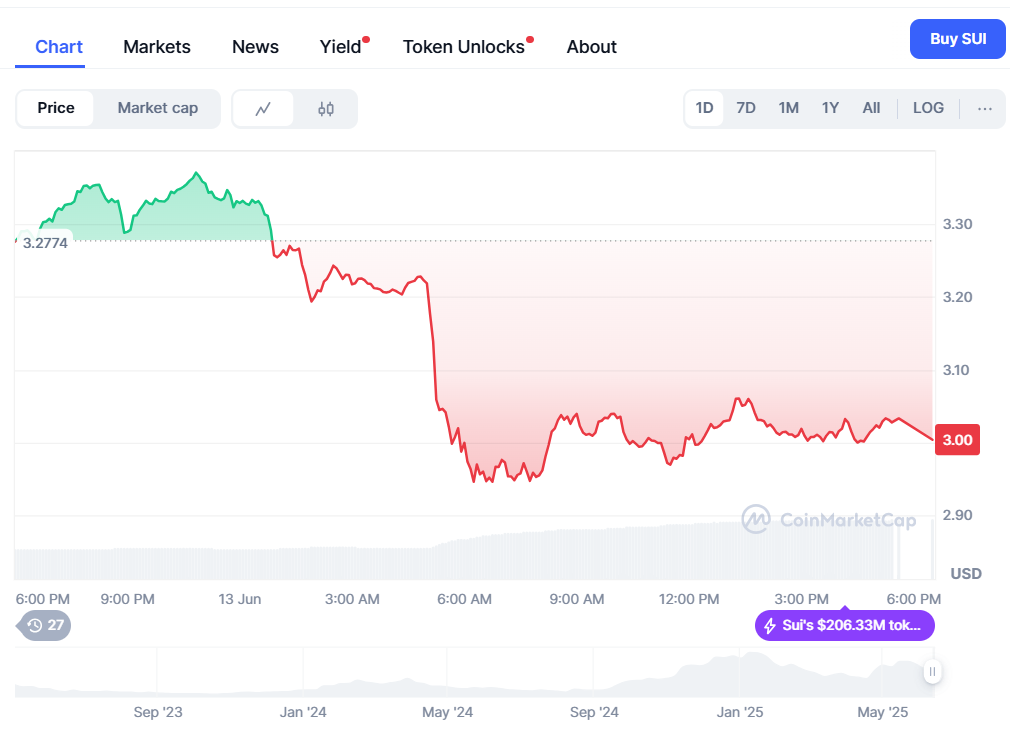Image resolution: width=1010 pixels, height=735 pixels.
Task: Click the 3.20 y-axis price label
Action: point(957,297)
